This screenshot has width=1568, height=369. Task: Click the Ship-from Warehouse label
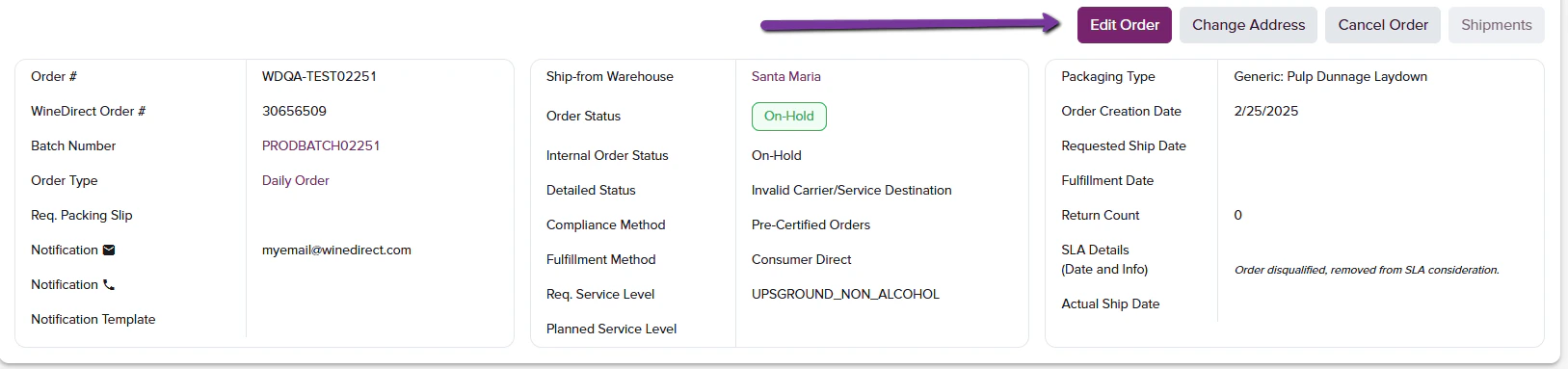[x=610, y=76]
